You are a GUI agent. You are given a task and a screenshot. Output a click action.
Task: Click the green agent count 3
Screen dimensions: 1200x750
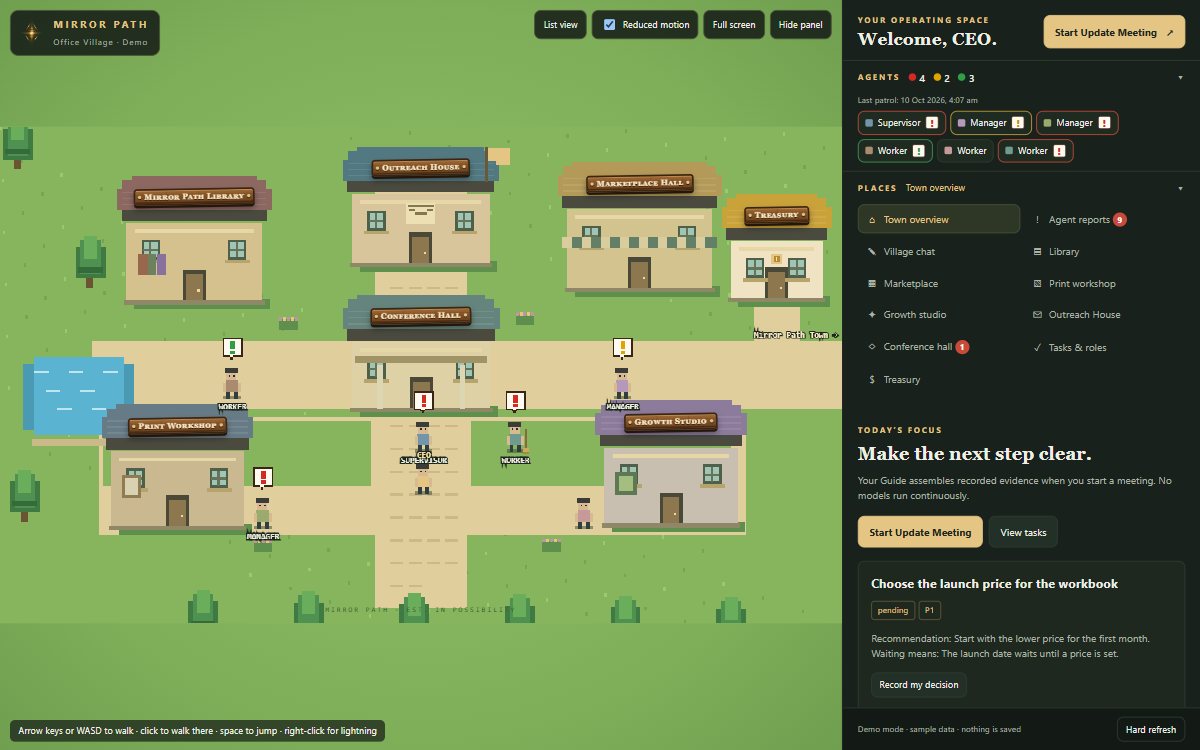[966, 78]
